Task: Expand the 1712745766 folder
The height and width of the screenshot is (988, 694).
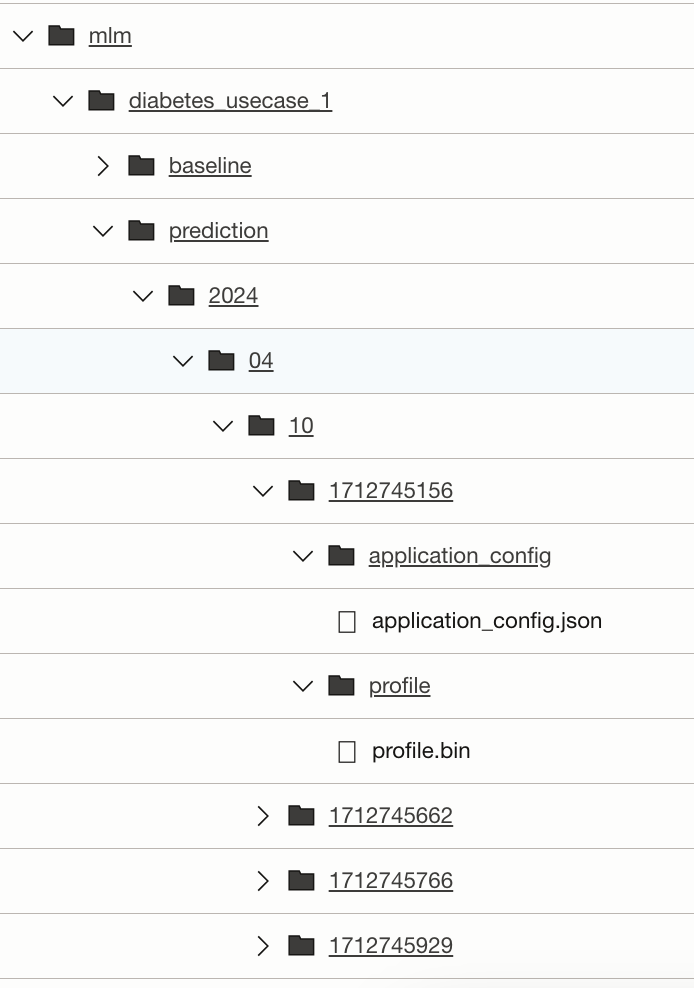Action: (x=263, y=880)
